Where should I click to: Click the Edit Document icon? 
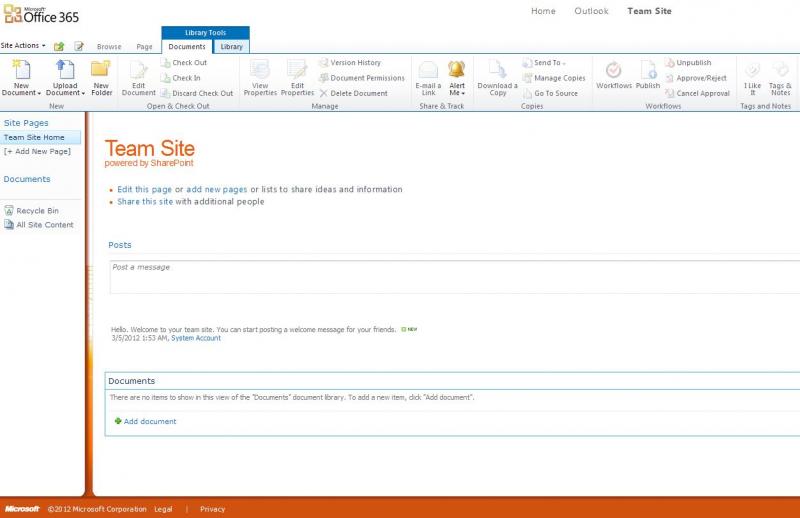pos(138,70)
